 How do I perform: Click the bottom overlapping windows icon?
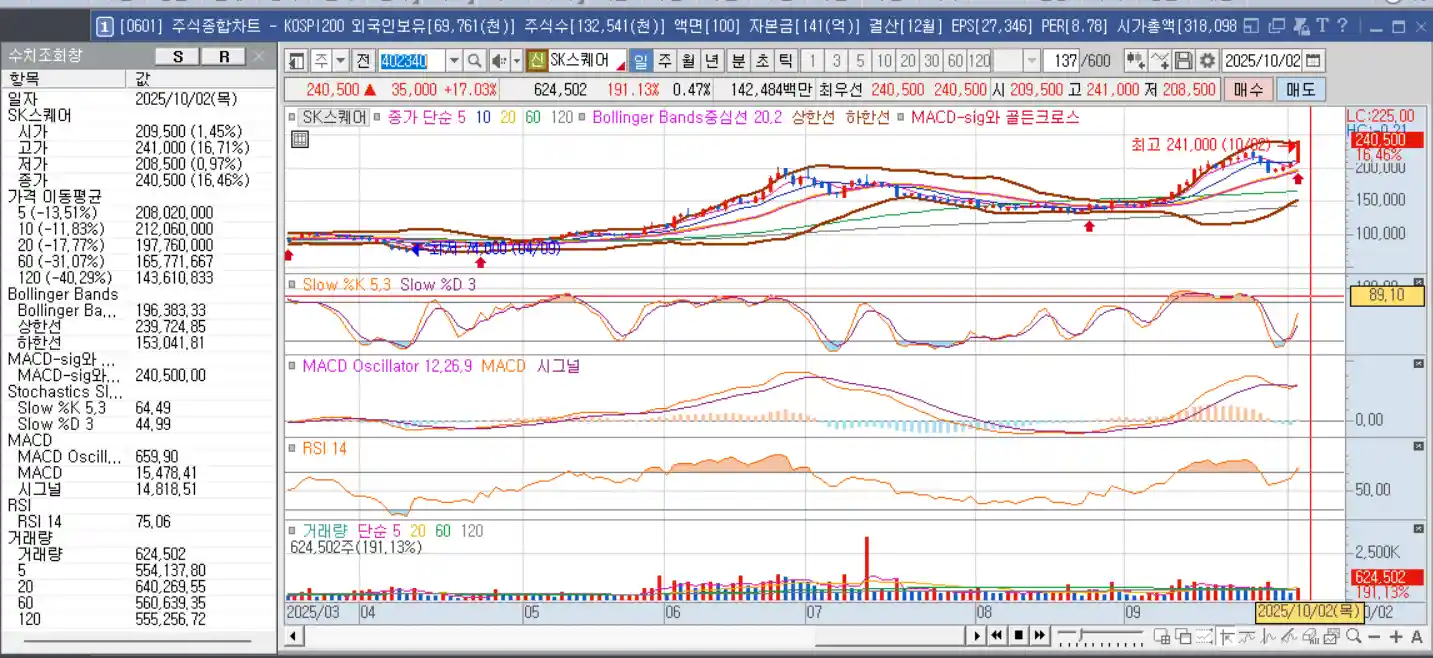pyautogui.click(x=1183, y=636)
